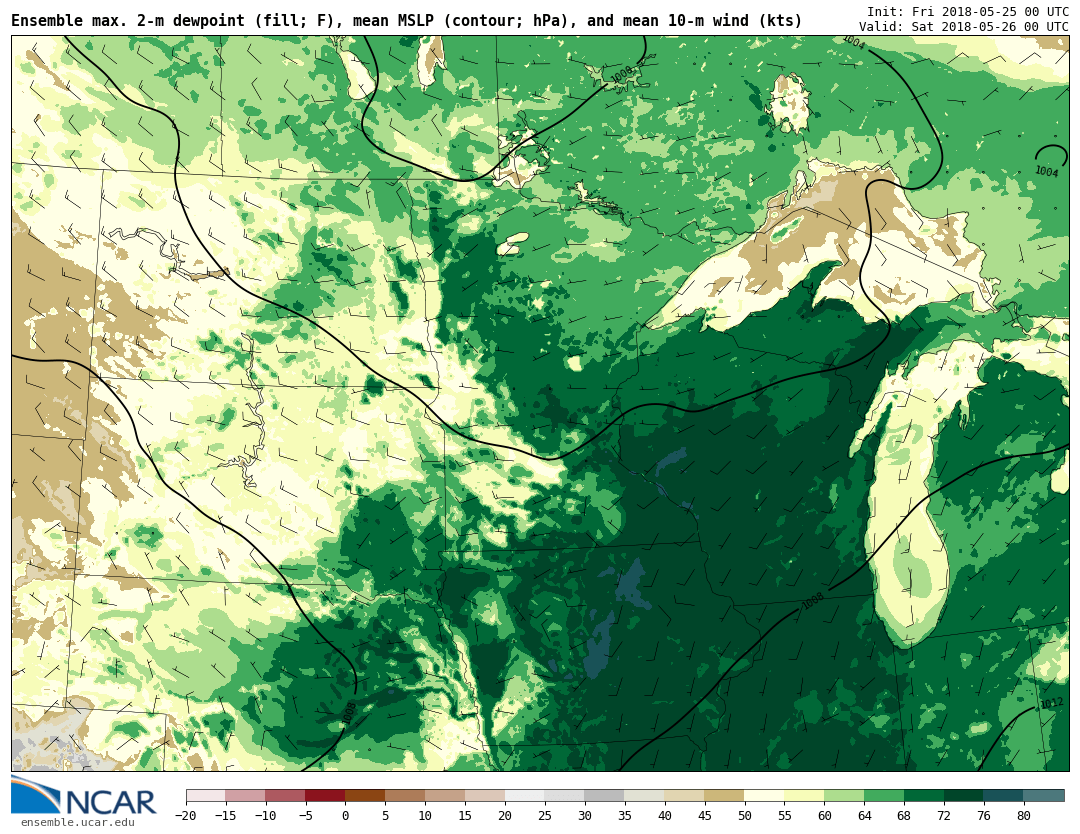Click the Init date text
This screenshot has width=1080, height=834.
[967, 12]
